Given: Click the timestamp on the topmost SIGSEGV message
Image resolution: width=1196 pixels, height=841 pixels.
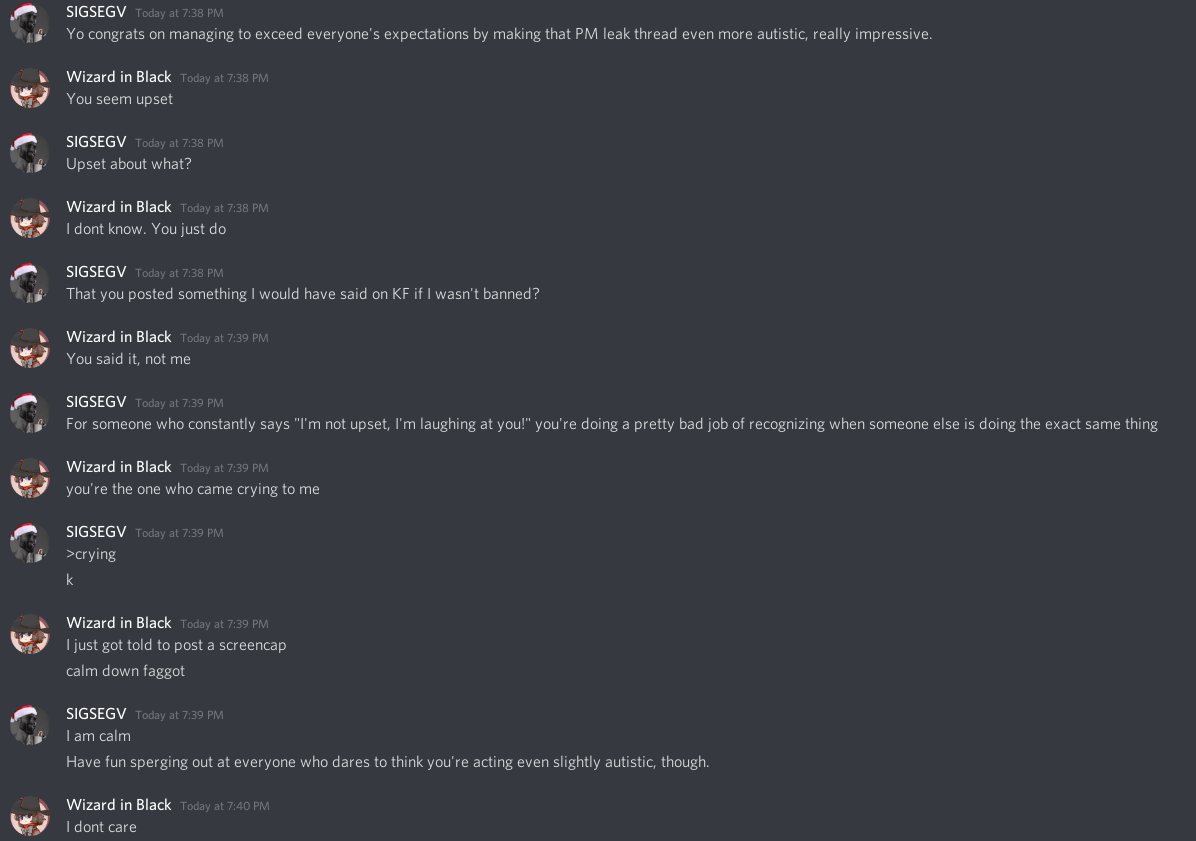Looking at the screenshot, I should pos(179,13).
